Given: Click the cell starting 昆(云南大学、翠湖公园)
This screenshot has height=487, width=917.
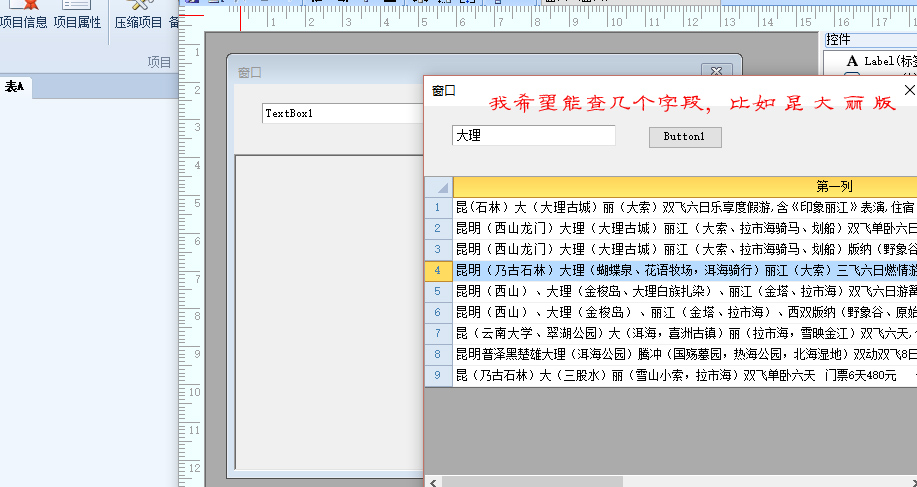Looking at the screenshot, I should coord(685,333).
